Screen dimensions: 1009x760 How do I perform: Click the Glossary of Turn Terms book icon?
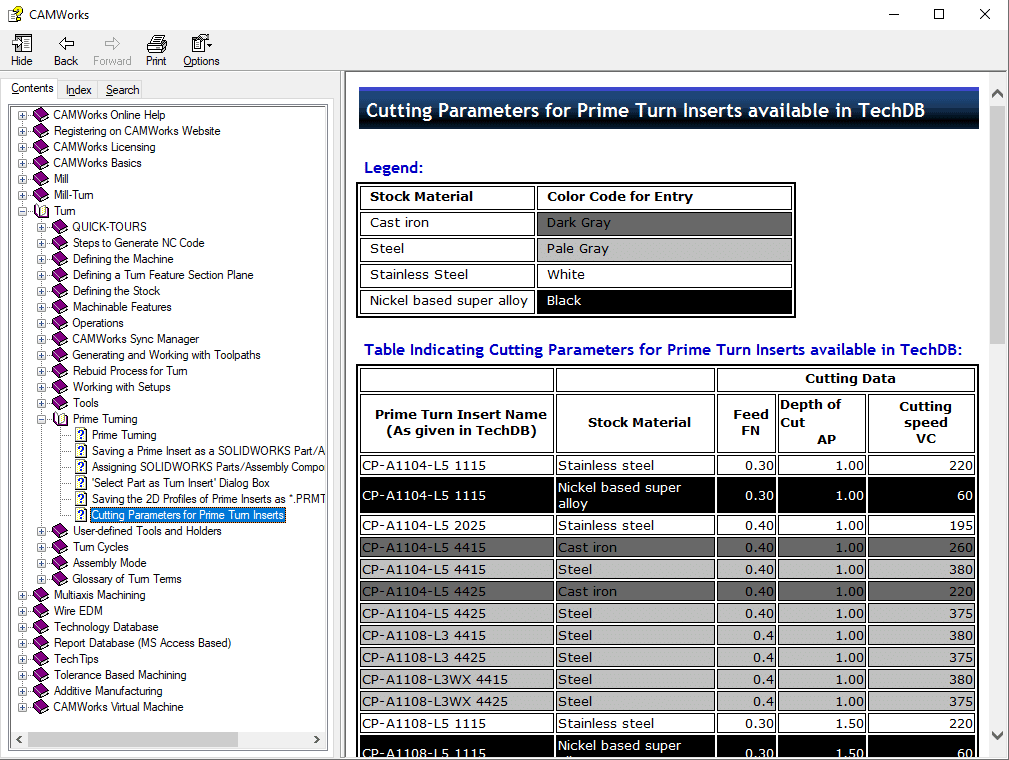click(60, 579)
